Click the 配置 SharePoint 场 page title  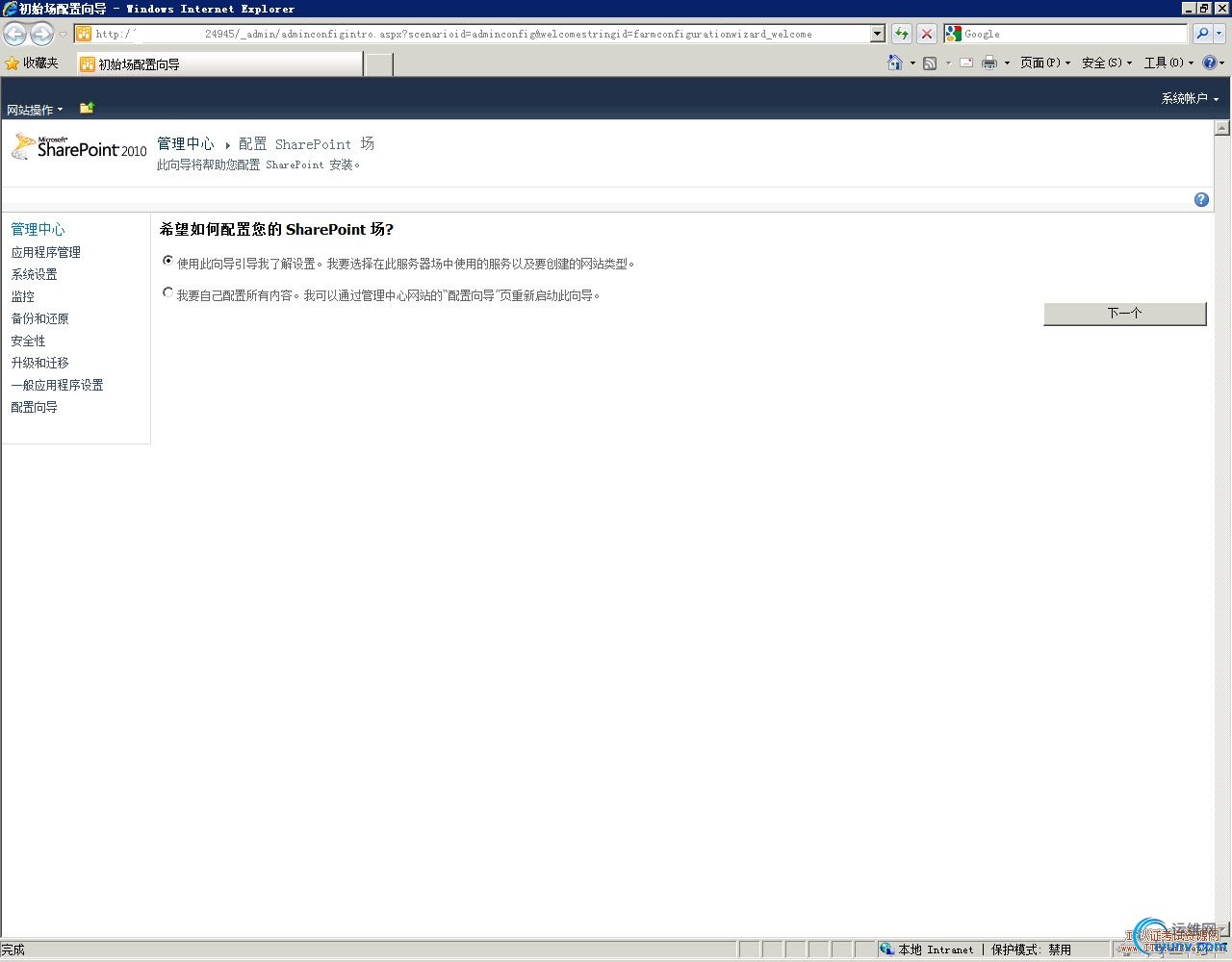click(306, 143)
